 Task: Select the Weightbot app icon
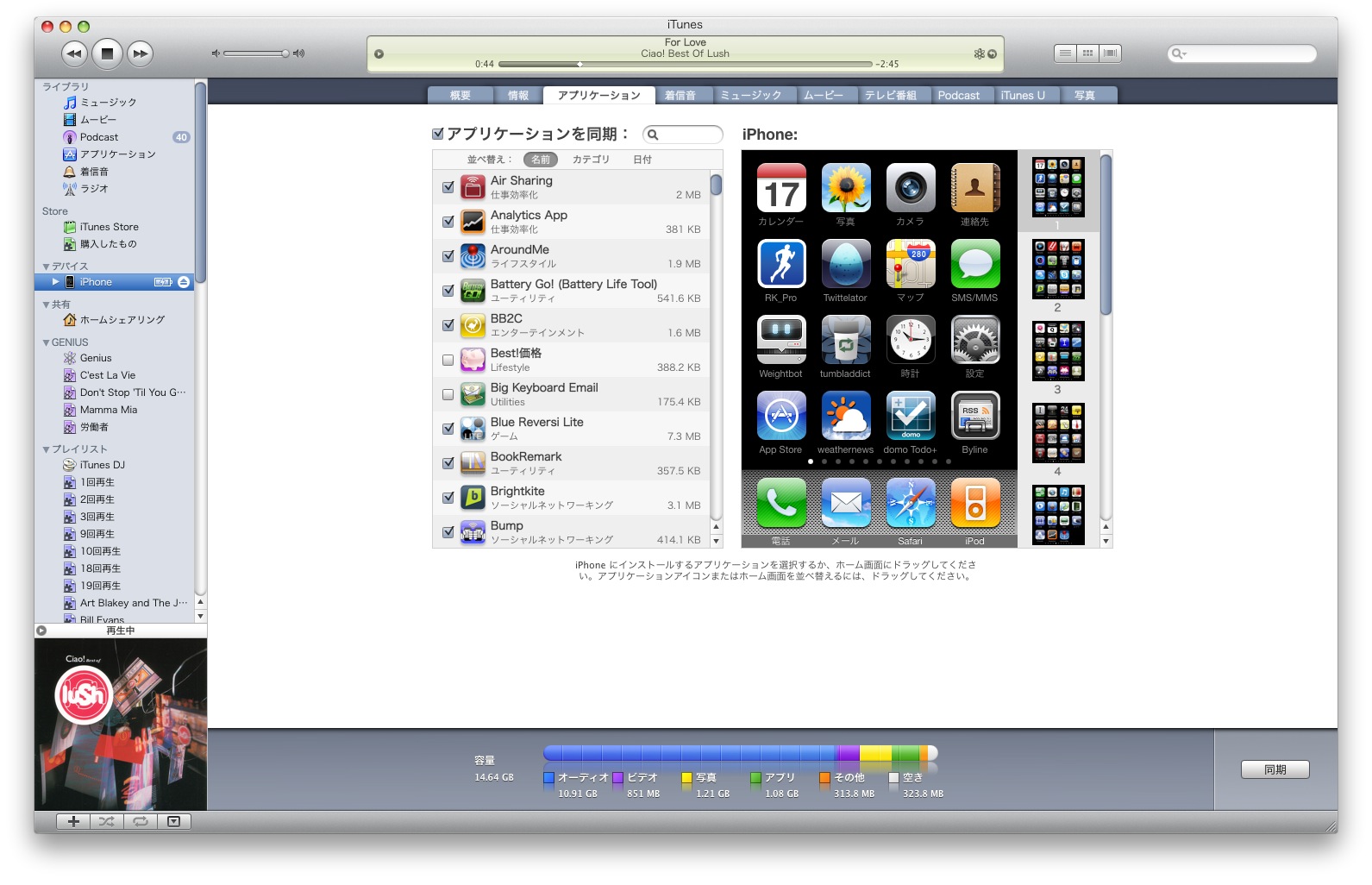[x=781, y=339]
